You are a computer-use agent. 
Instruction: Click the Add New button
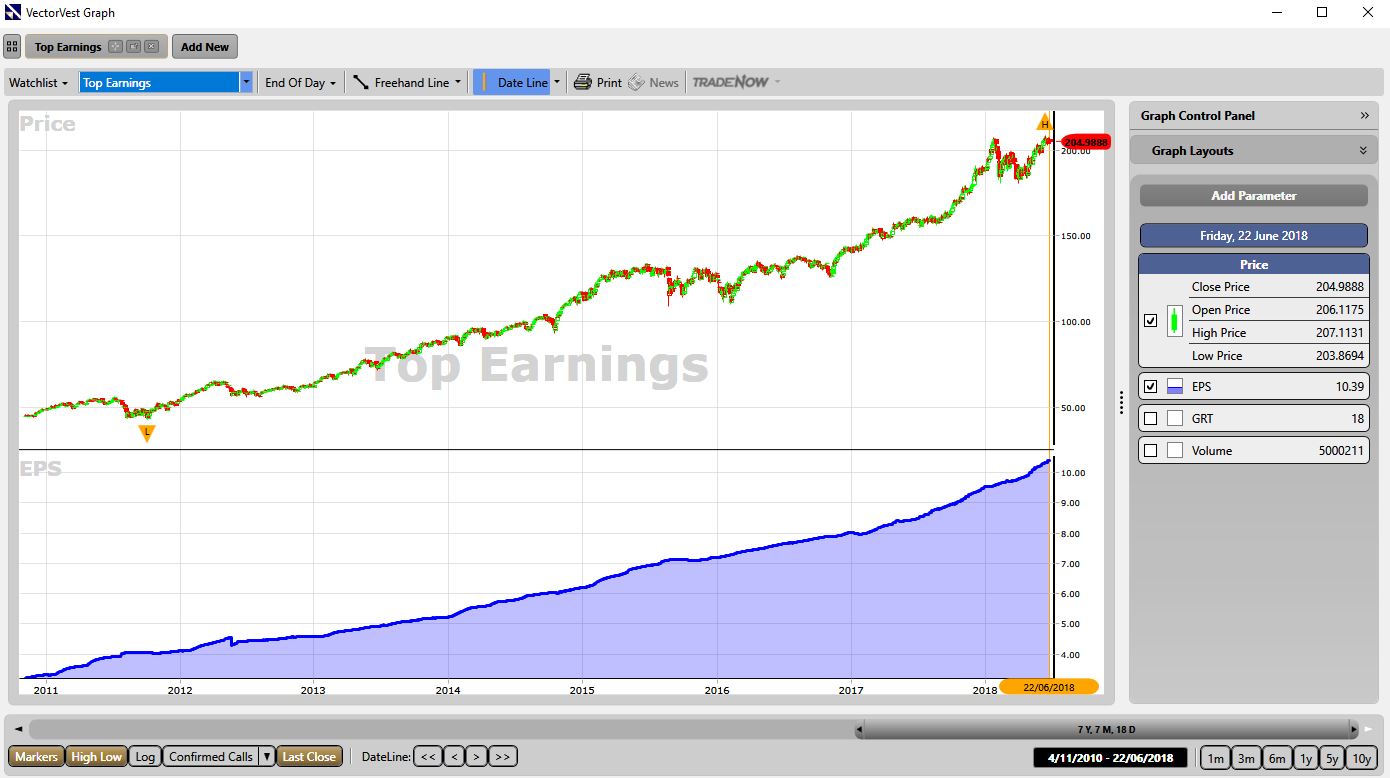coord(204,46)
